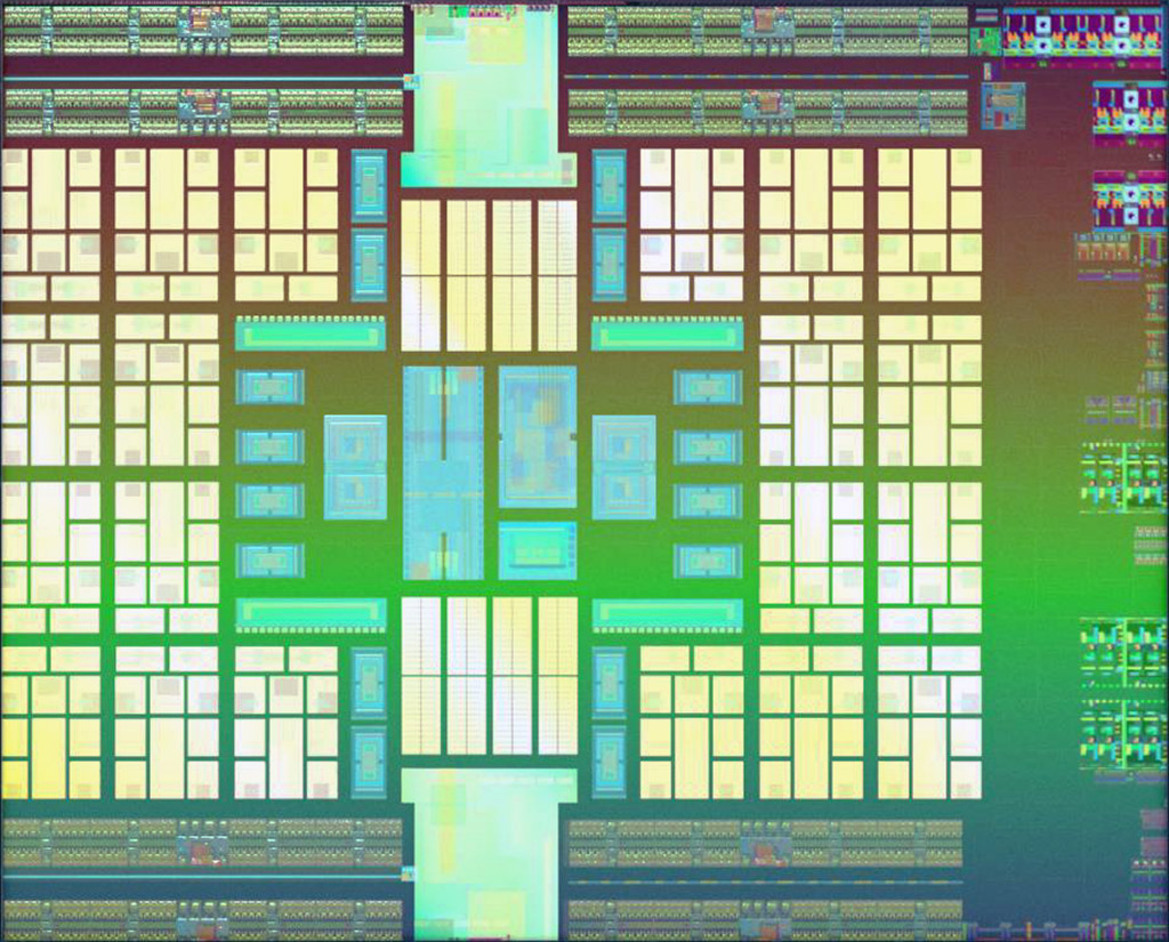
Task: Click the large pale-green block at bottom center
Action: pyautogui.click(x=488, y=854)
